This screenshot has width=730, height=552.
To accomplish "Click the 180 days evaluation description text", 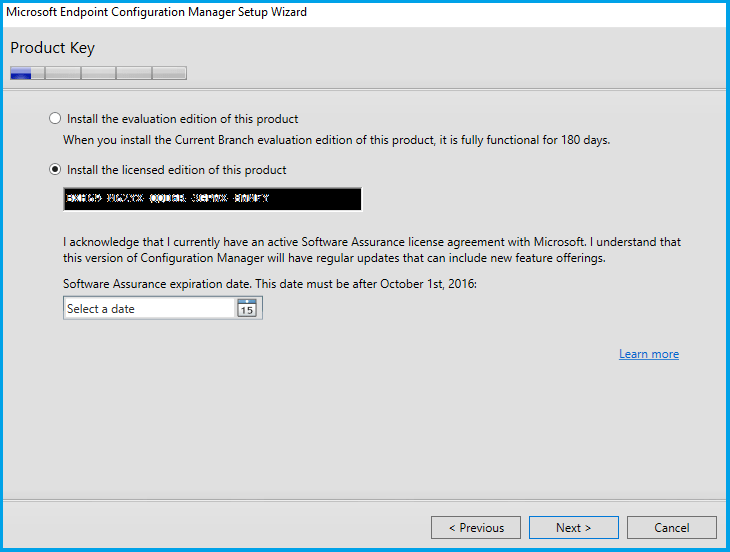I will pos(336,140).
